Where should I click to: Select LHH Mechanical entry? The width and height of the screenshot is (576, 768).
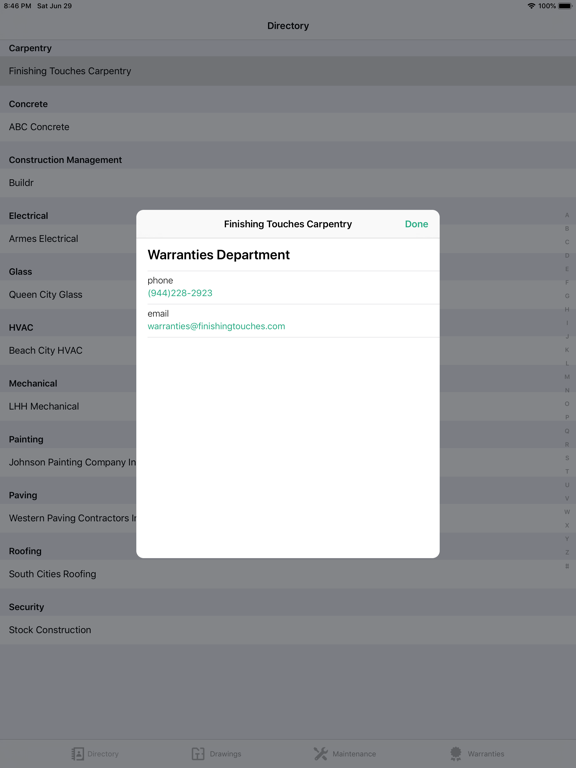click(68, 406)
